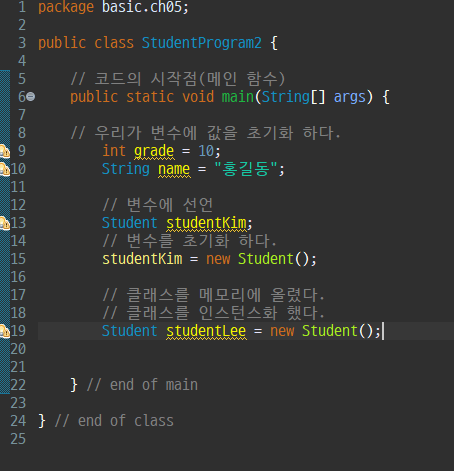Click the '// end of main' comment
This screenshot has width=454, height=471.
click(x=142, y=385)
